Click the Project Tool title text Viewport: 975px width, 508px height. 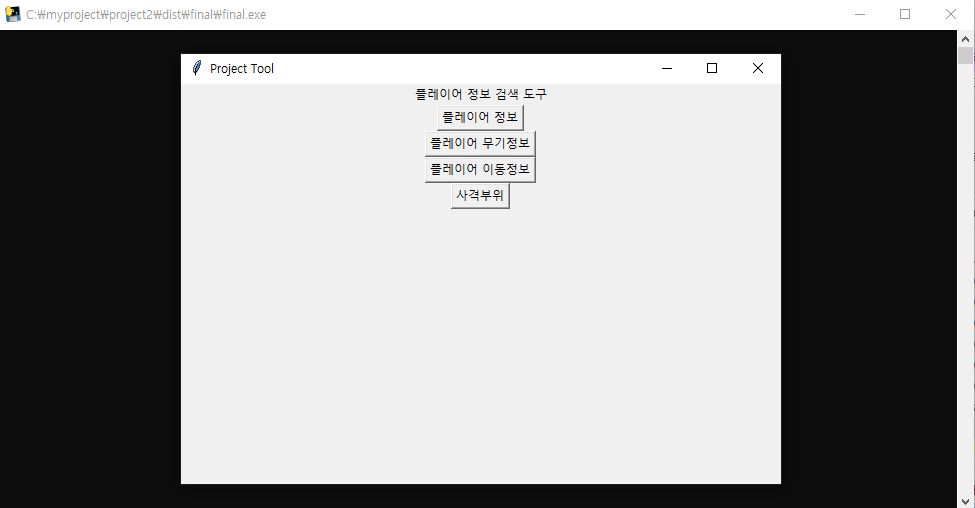(242, 68)
